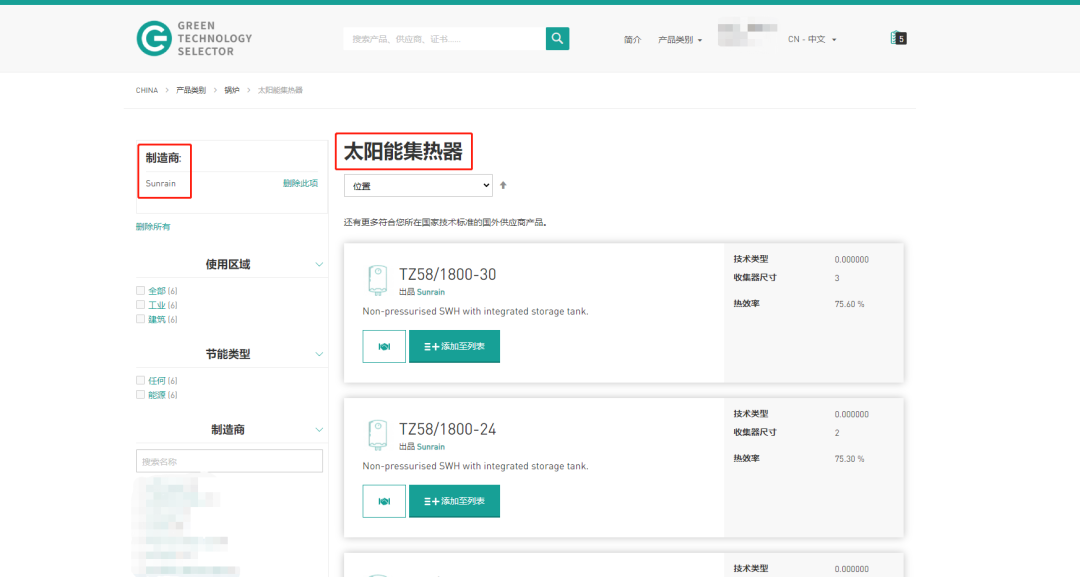
Task: Open the 简介 menu item
Action: (x=632, y=40)
